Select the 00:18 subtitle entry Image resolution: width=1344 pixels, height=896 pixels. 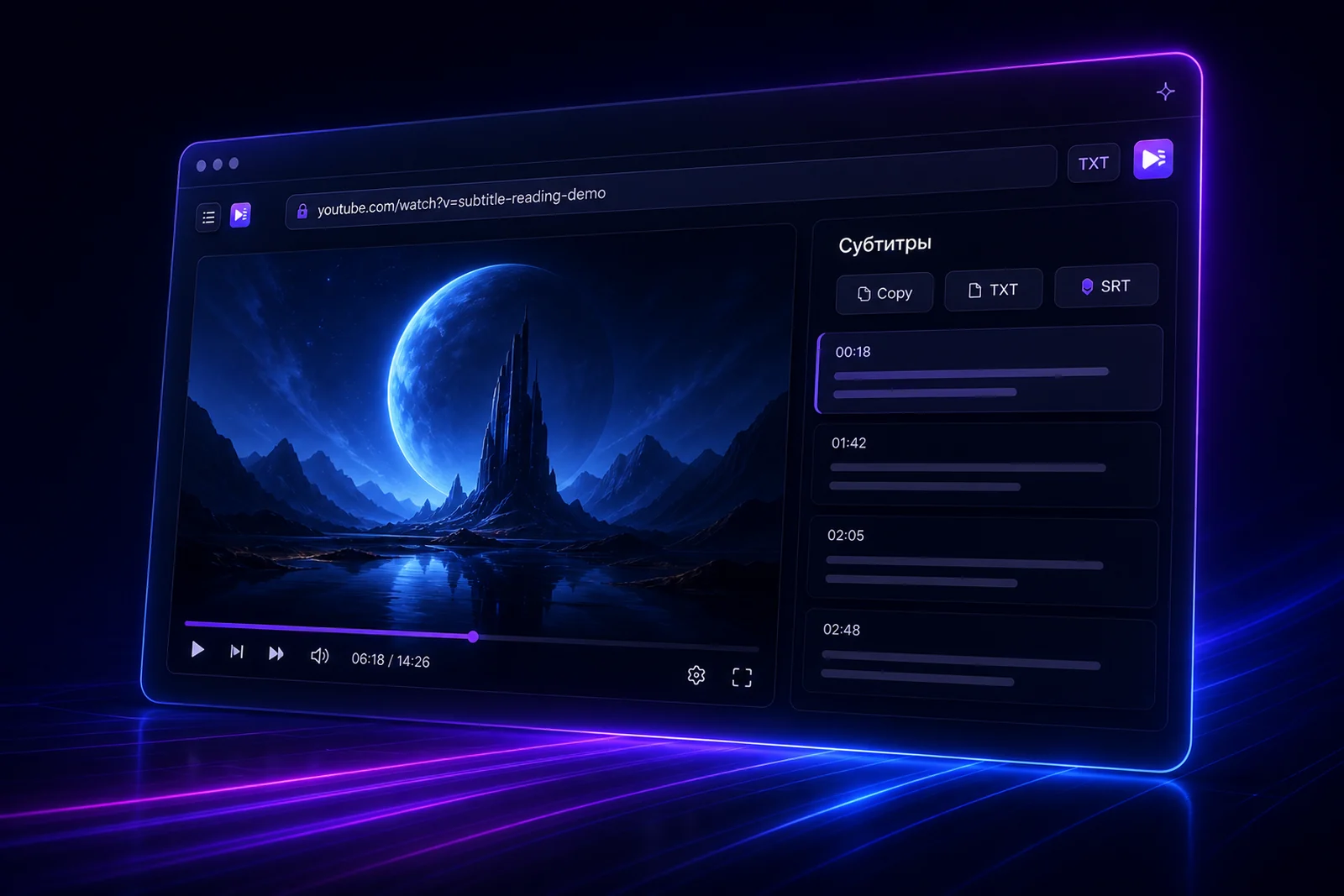coord(989,369)
